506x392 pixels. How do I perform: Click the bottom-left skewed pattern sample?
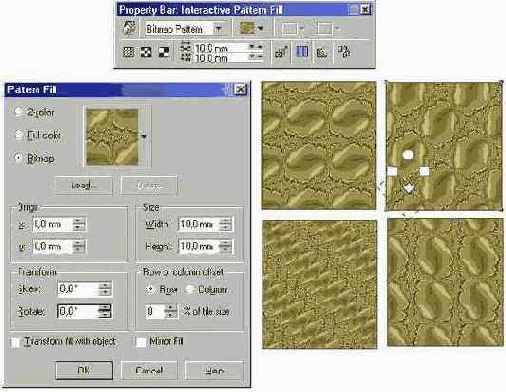coord(320,284)
